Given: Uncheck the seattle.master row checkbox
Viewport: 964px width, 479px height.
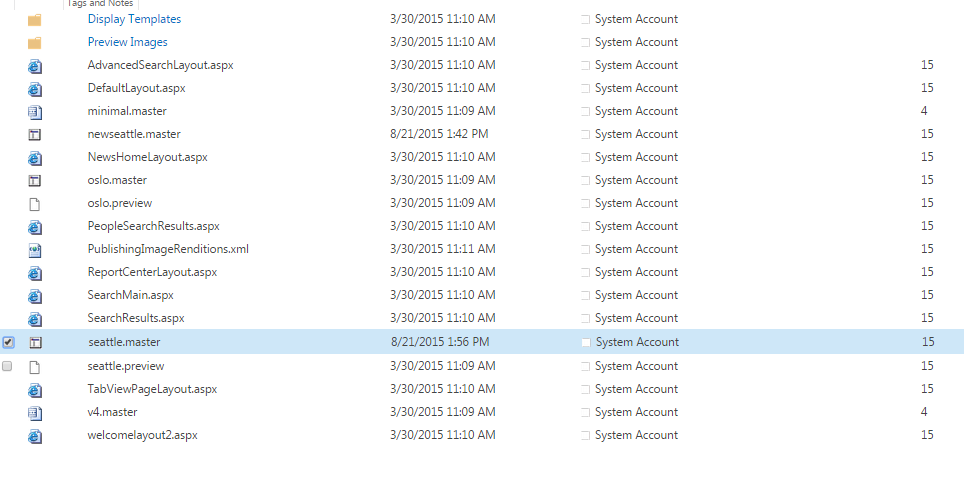Looking at the screenshot, I should (8, 342).
